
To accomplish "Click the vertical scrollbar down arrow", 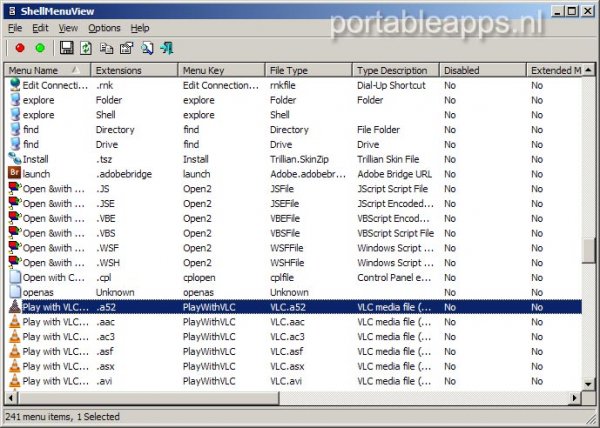I will pyautogui.click(x=588, y=384).
